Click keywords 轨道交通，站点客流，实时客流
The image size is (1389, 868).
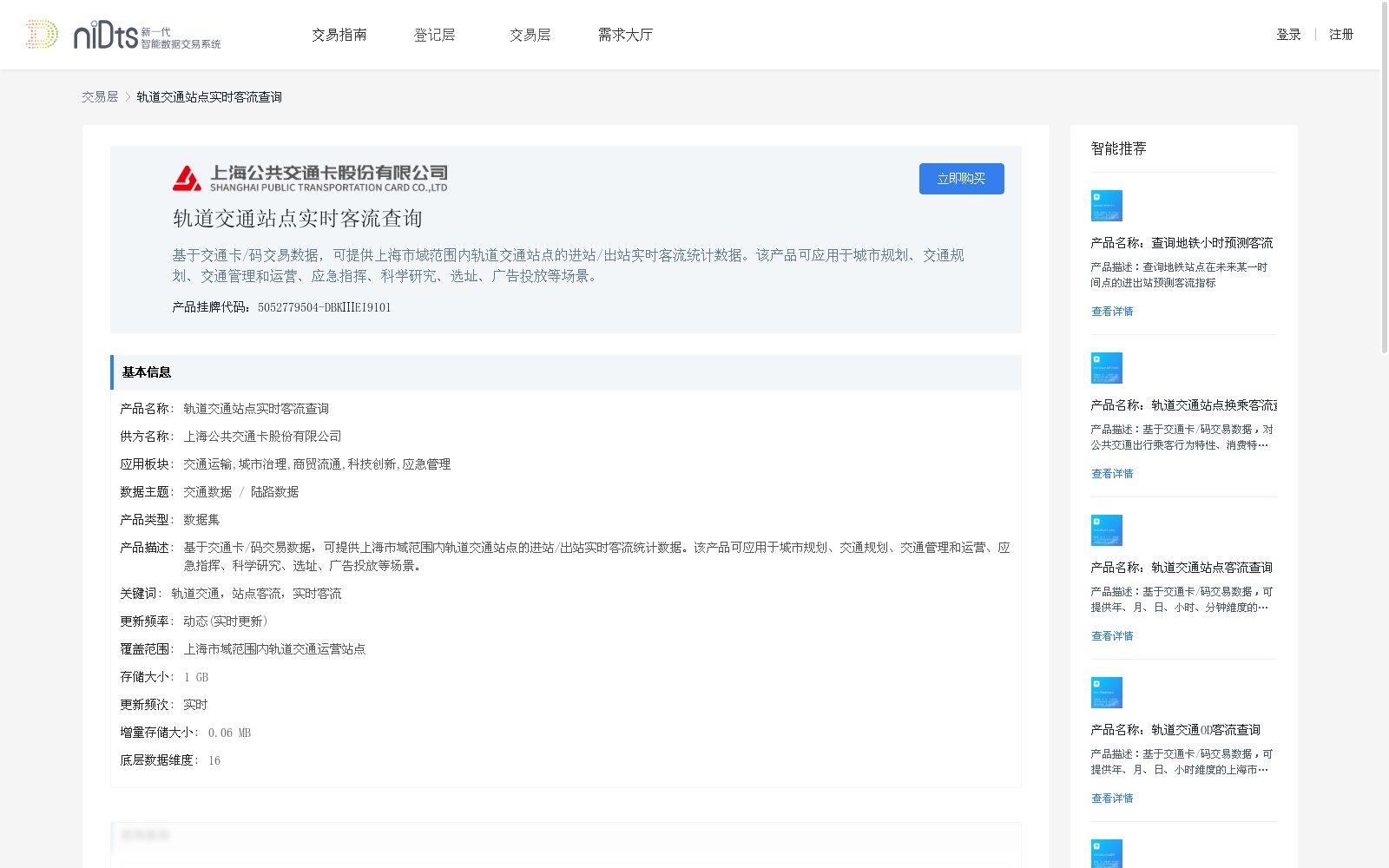(256, 594)
